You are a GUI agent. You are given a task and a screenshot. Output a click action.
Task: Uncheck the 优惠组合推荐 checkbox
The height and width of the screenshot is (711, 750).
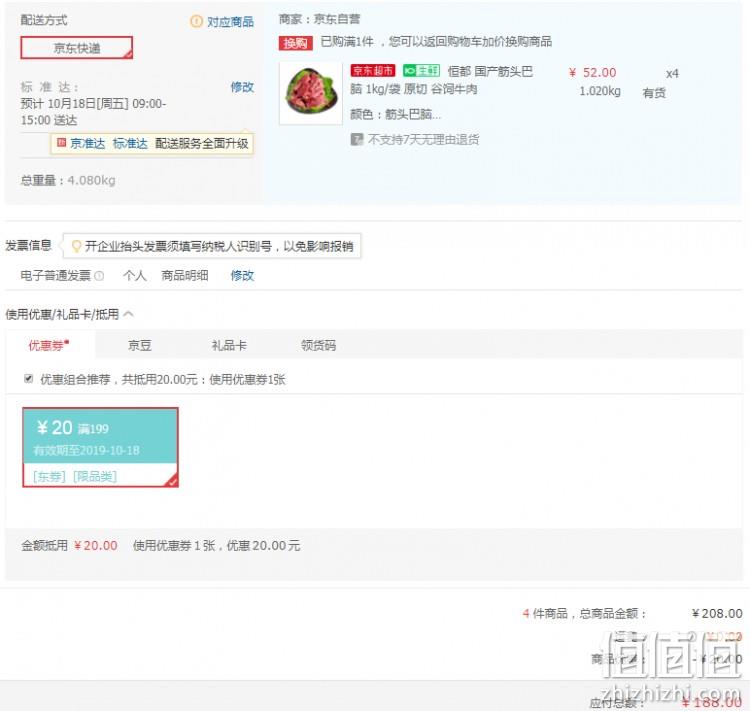point(29,379)
